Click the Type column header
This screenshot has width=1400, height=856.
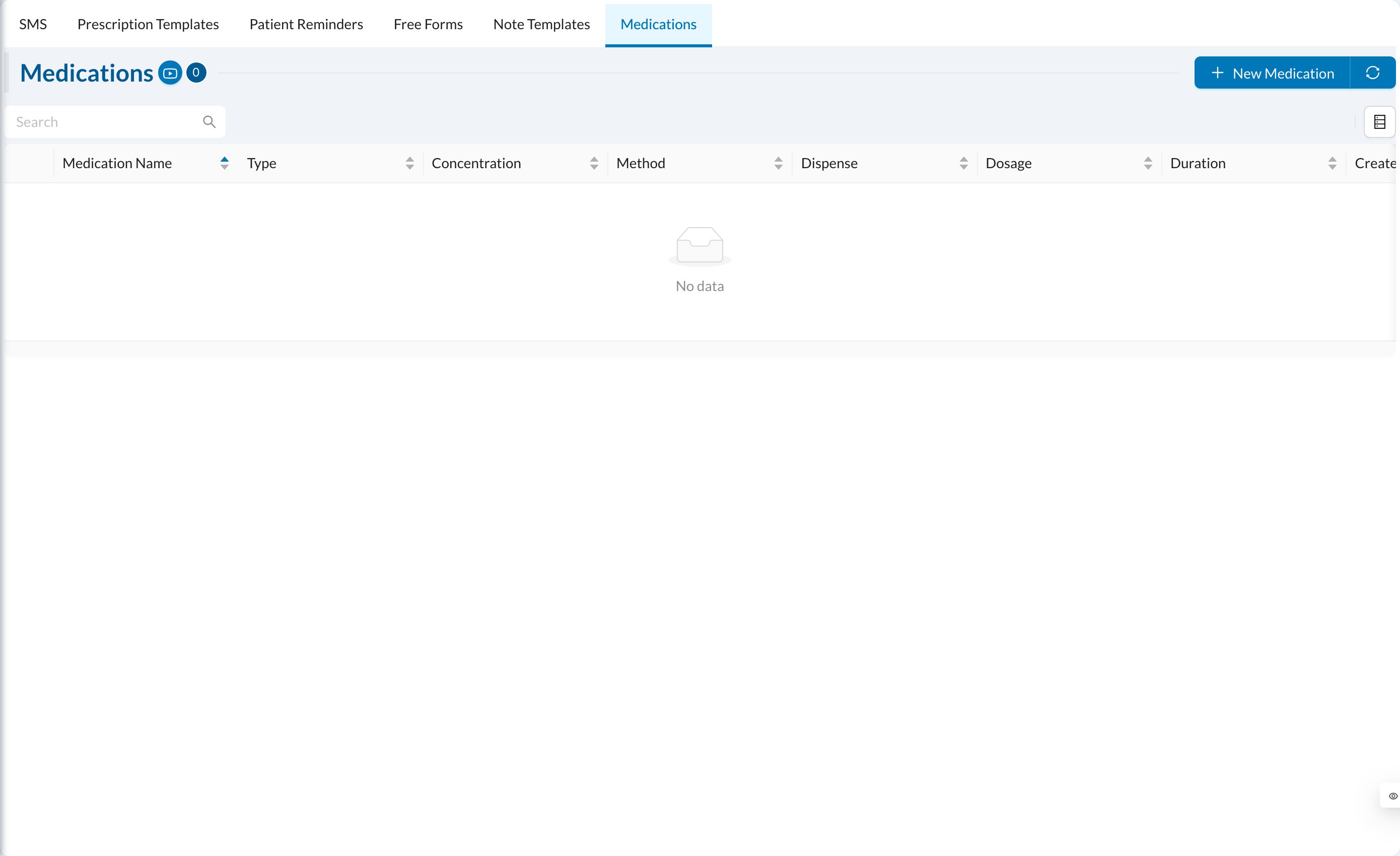[331, 163]
